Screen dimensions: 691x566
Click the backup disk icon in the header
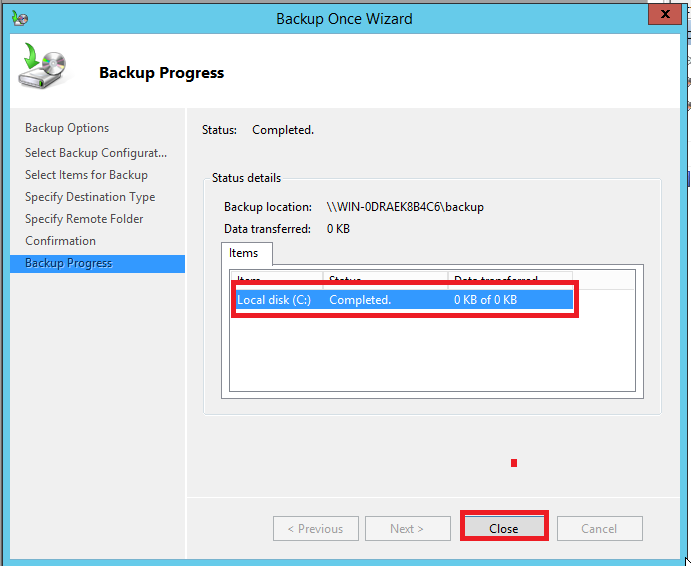43,66
